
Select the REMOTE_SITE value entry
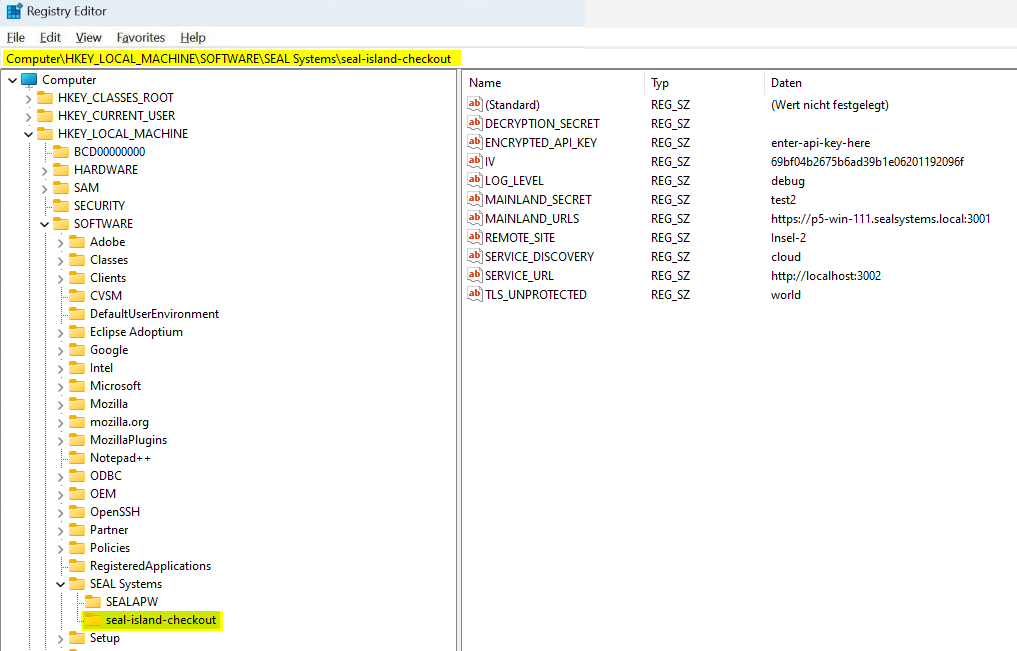click(x=521, y=237)
